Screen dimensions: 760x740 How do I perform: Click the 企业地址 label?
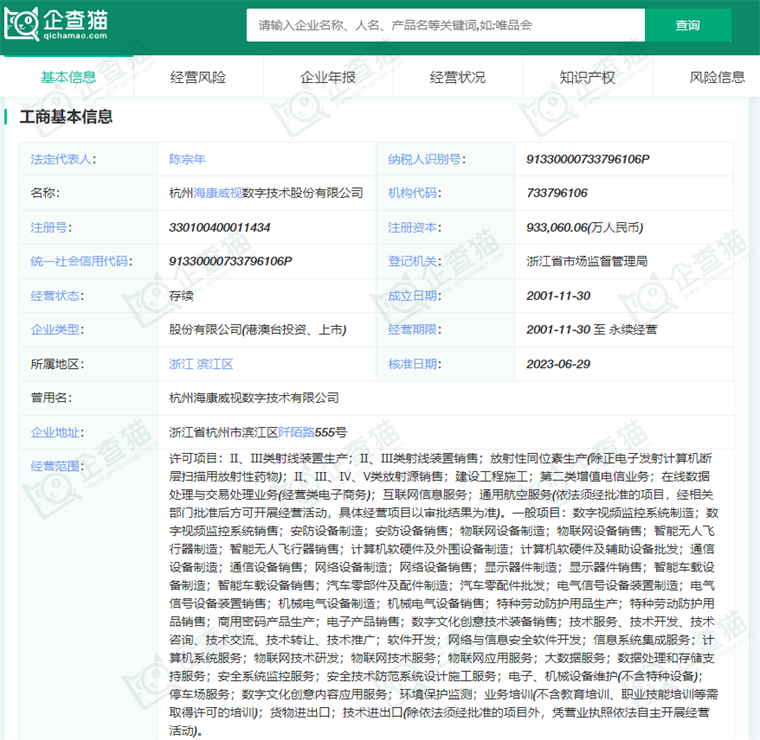(x=55, y=433)
